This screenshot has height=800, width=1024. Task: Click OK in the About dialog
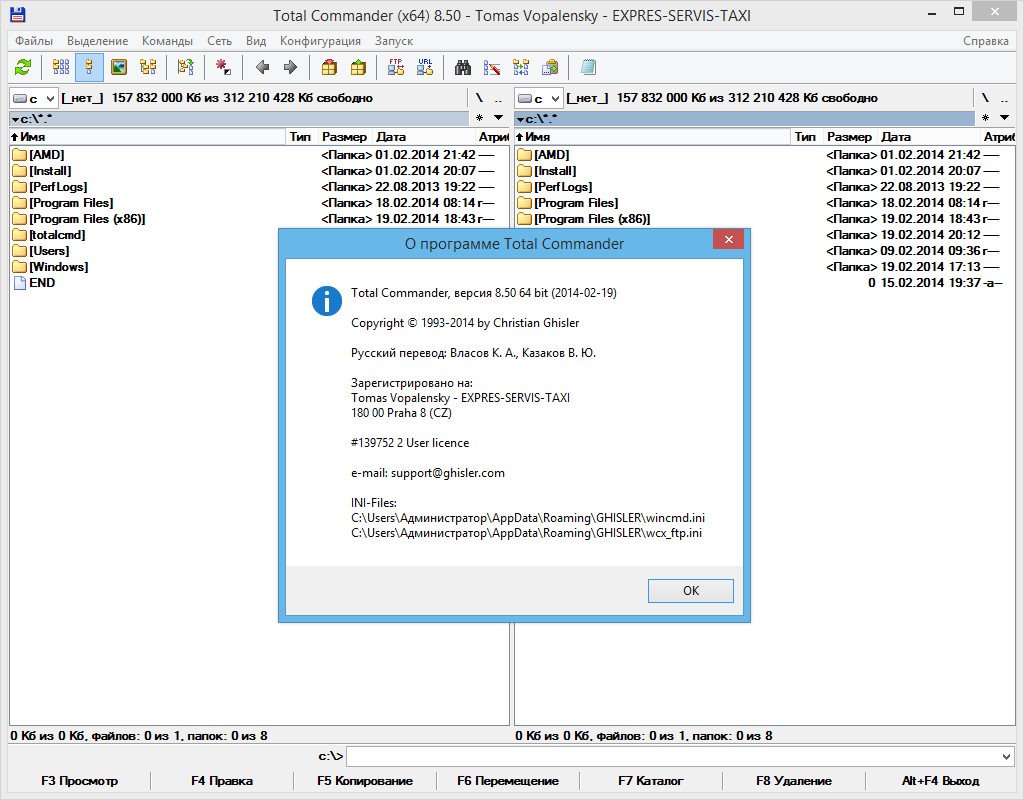[x=691, y=590]
